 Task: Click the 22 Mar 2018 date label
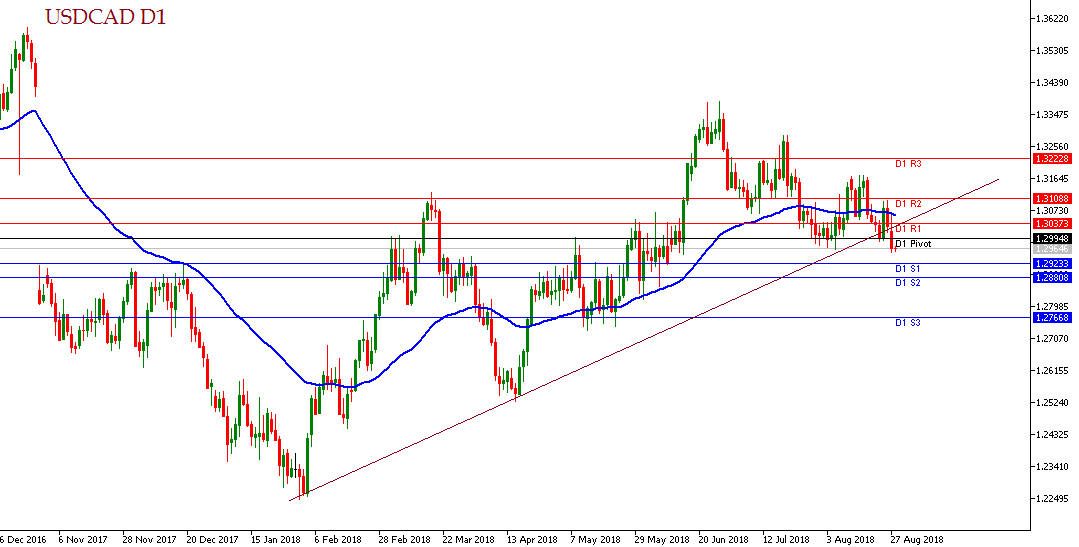click(469, 539)
